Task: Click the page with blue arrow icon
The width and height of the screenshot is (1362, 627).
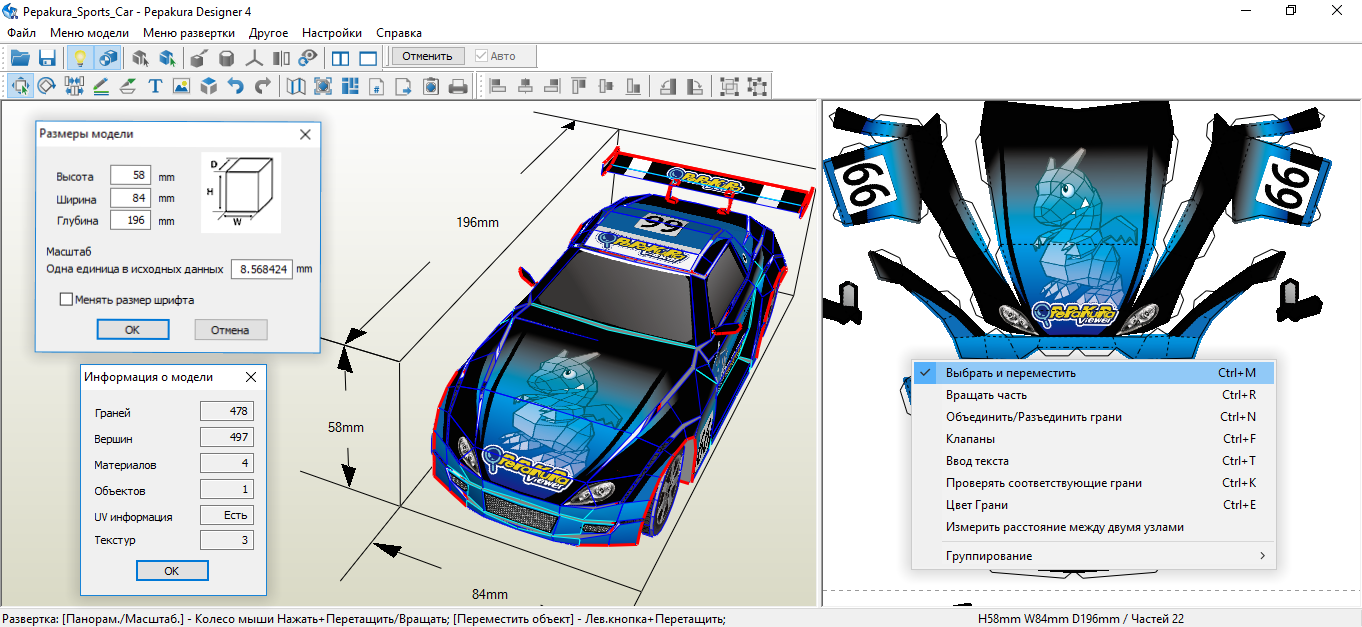Action: pyautogui.click(x=404, y=86)
